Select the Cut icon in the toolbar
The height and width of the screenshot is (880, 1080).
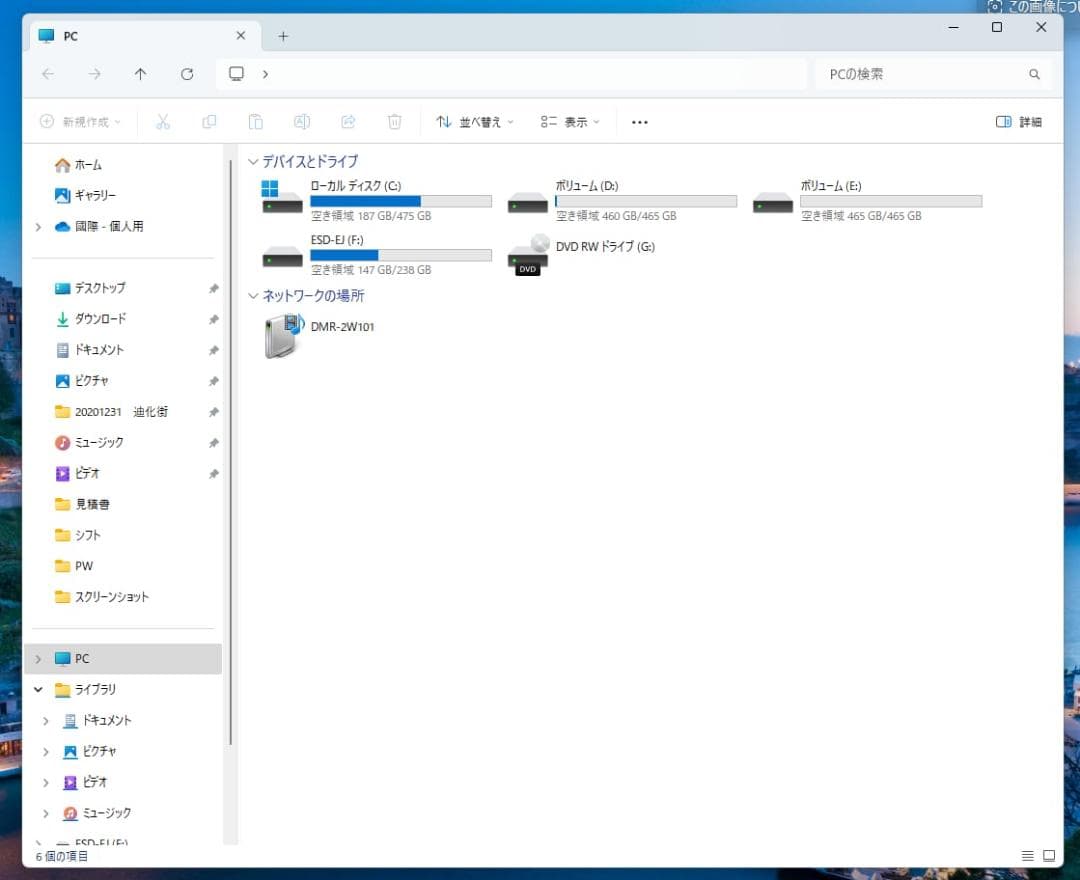163,121
